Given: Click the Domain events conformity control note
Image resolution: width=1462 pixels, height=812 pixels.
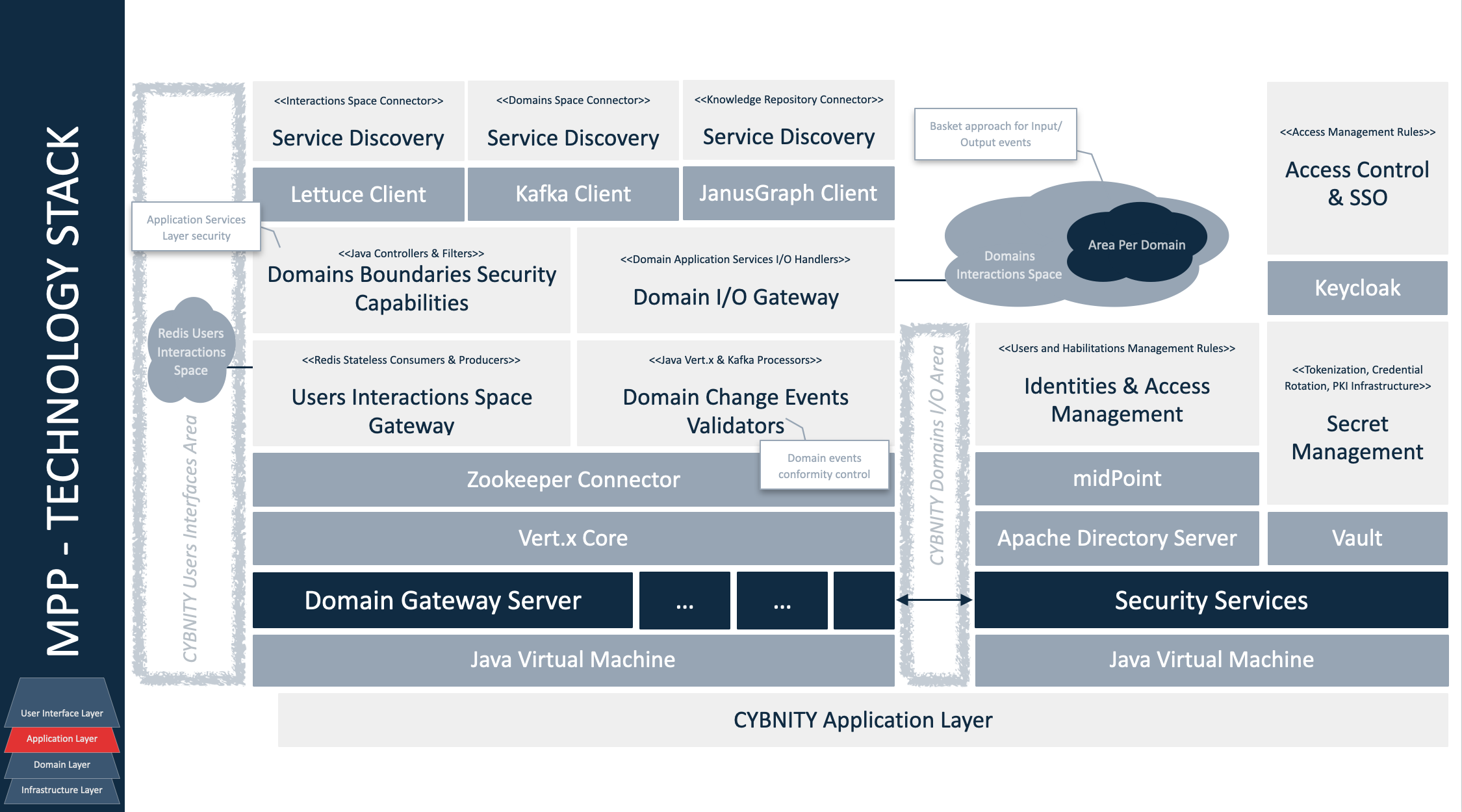Looking at the screenshot, I should 823,466.
